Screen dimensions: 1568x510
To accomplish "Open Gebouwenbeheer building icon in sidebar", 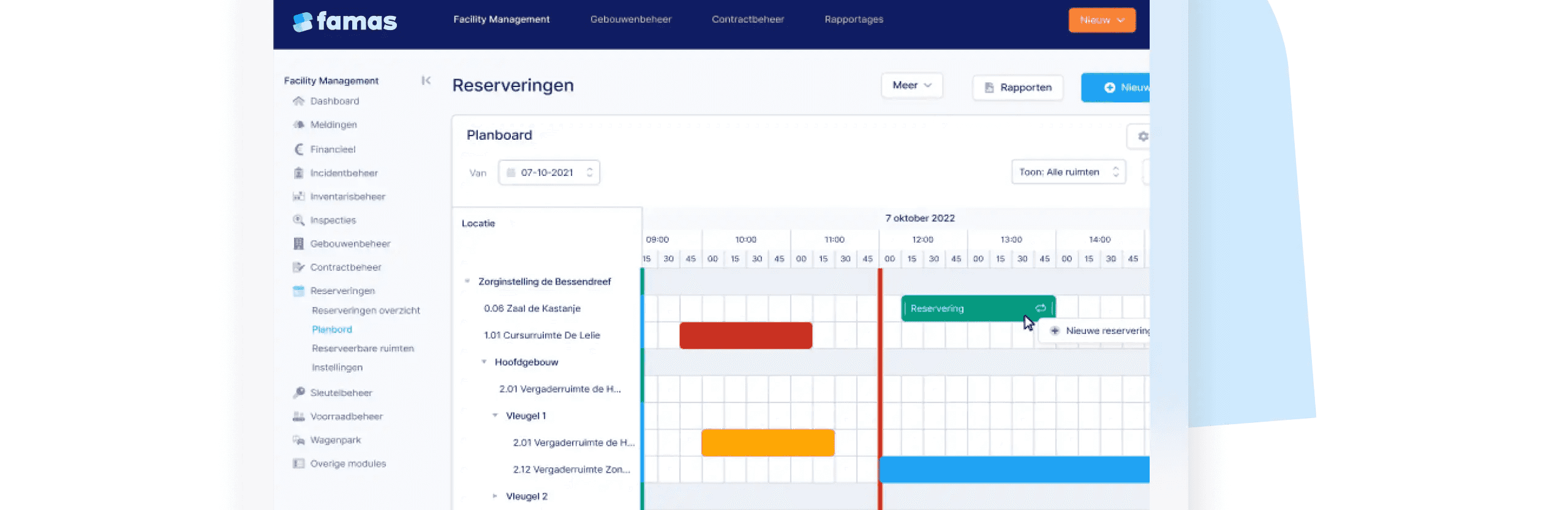I will pyautogui.click(x=298, y=243).
